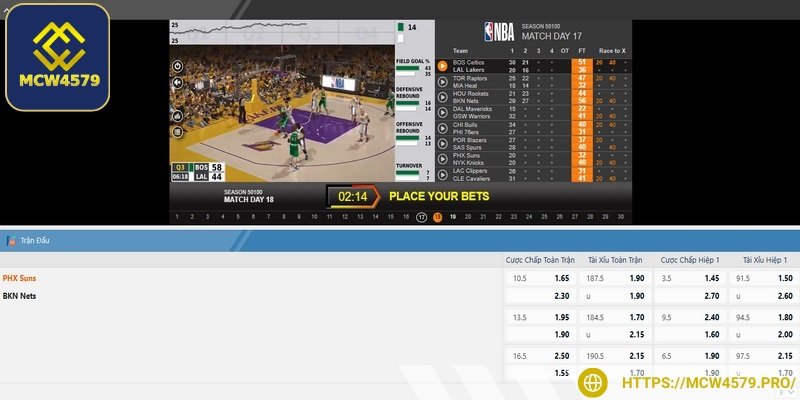Click the PHX Suns team name
The width and height of the screenshot is (800, 400).
click(x=19, y=279)
